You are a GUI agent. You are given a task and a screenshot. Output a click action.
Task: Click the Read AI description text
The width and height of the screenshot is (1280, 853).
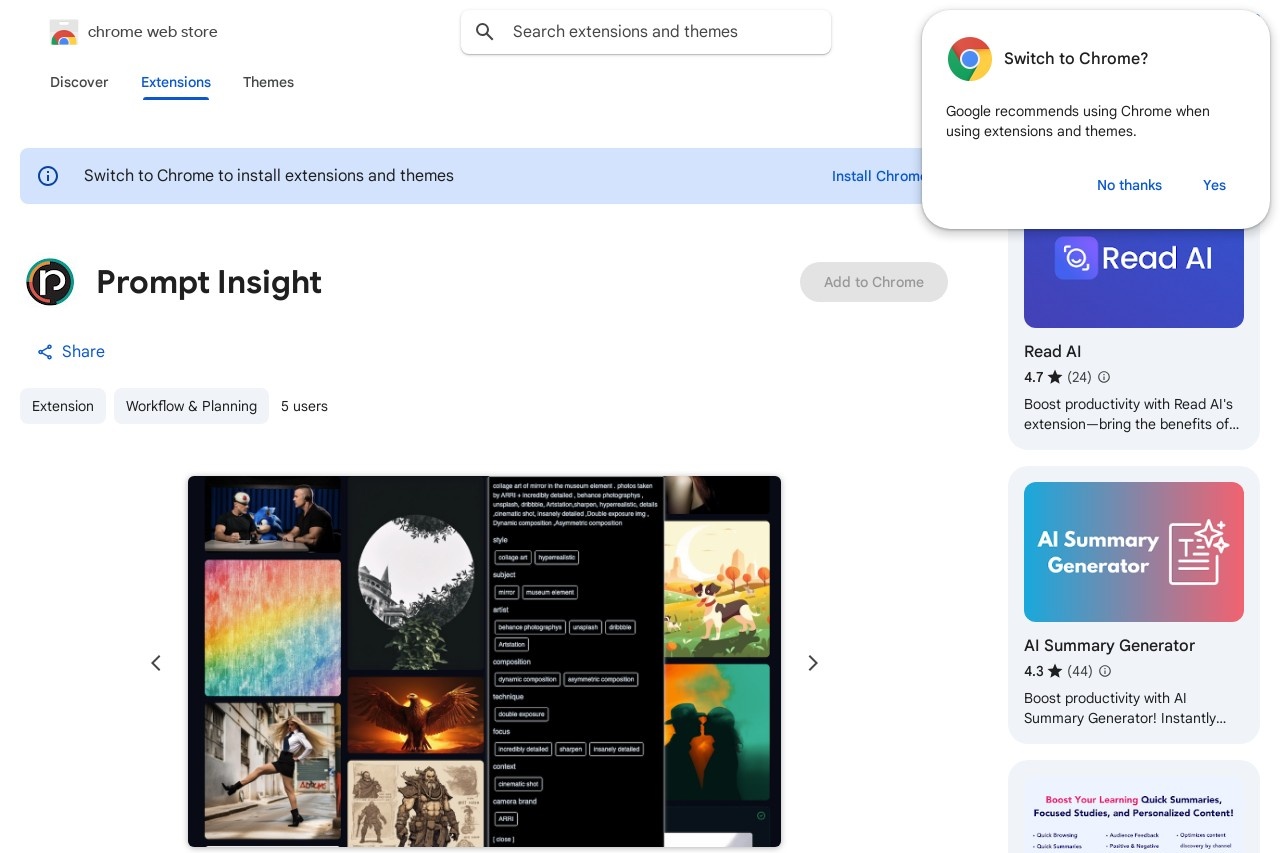[x=1131, y=414]
